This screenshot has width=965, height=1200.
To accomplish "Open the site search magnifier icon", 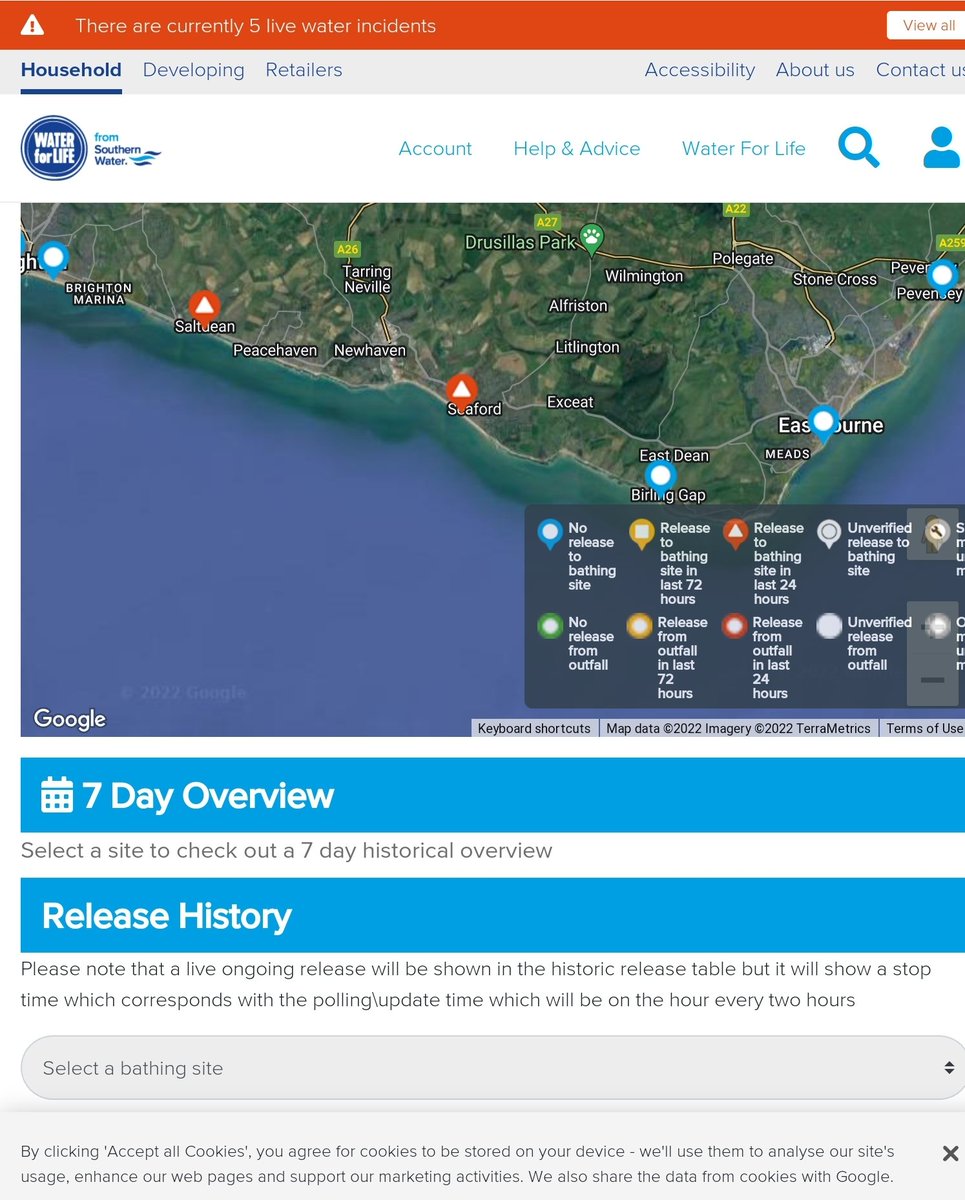I will point(859,148).
